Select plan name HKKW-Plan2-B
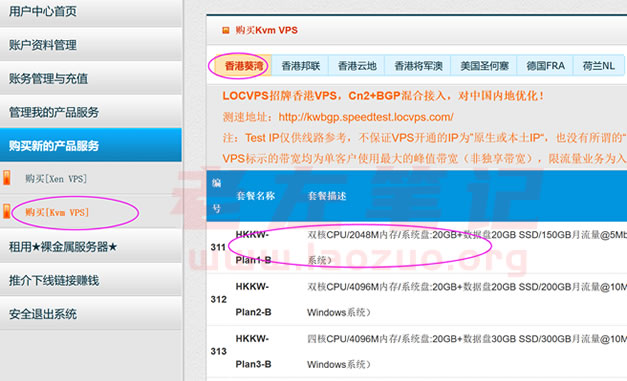 pyautogui.click(x=253, y=299)
